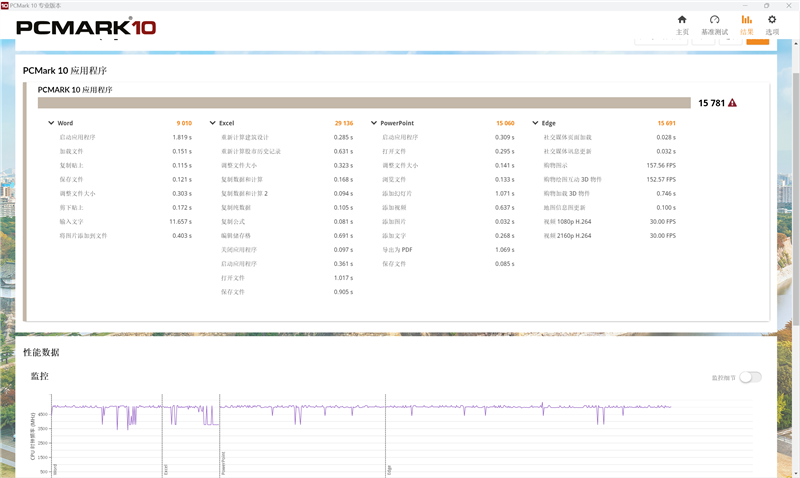Click the Excel 复制数据和计算 2 row label
Screen dimensions: 800x478
click(244, 194)
